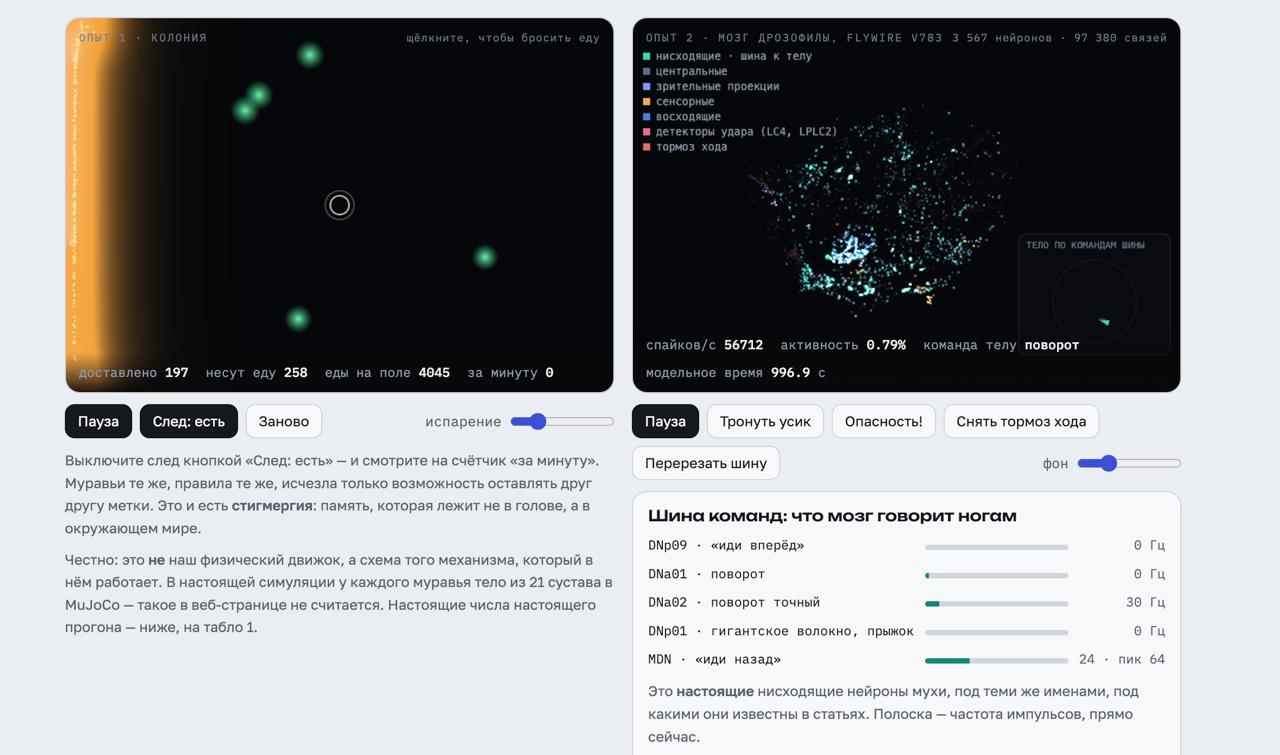The height and width of the screenshot is (755, 1280).
Task: Click the «30 Гц» frequency value
Action: pyautogui.click(x=1145, y=602)
